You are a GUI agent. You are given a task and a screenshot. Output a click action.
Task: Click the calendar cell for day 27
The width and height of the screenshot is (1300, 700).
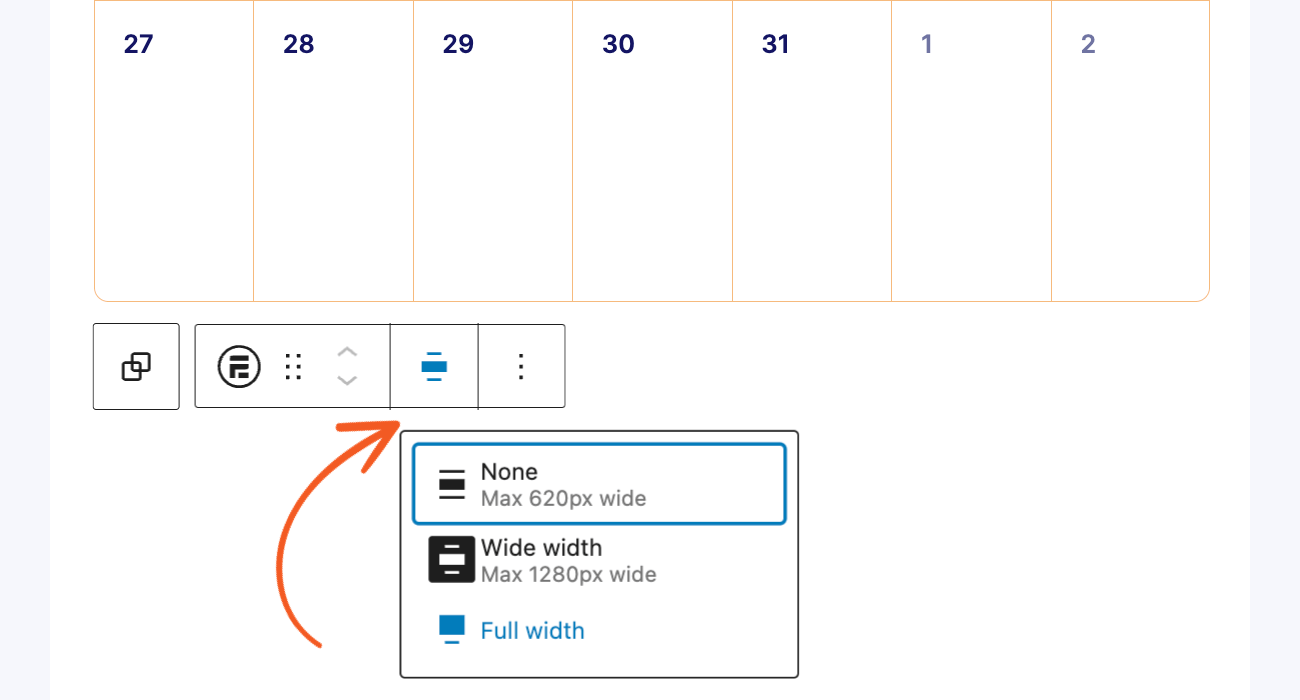tap(173, 150)
